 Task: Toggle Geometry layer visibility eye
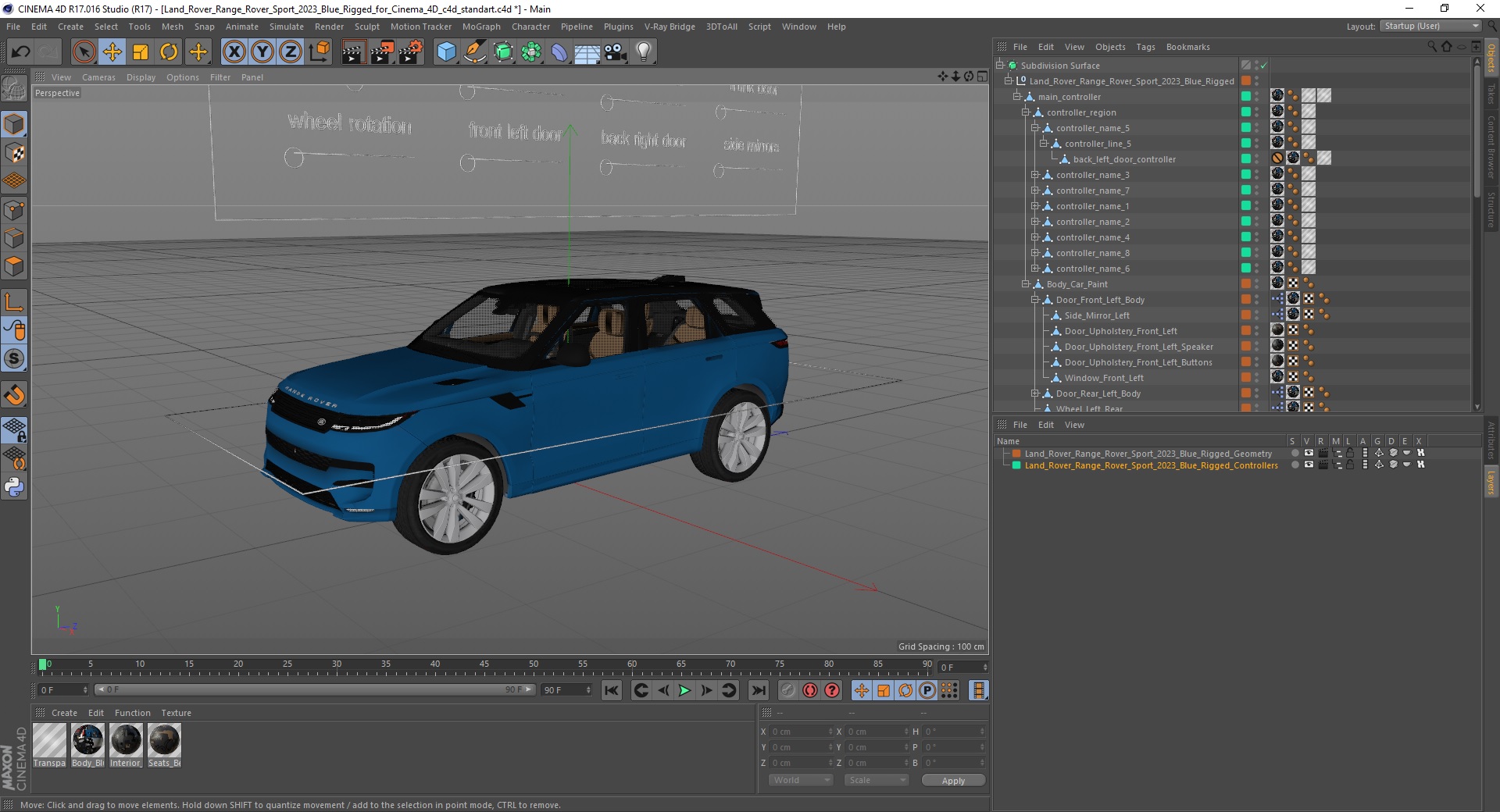point(1309,453)
